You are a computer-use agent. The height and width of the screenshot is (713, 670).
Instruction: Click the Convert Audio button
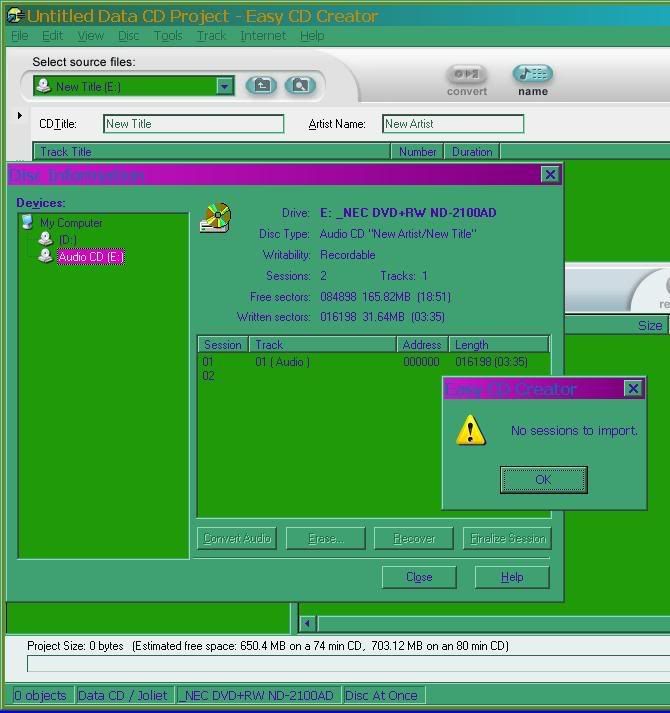pyautogui.click(x=237, y=538)
